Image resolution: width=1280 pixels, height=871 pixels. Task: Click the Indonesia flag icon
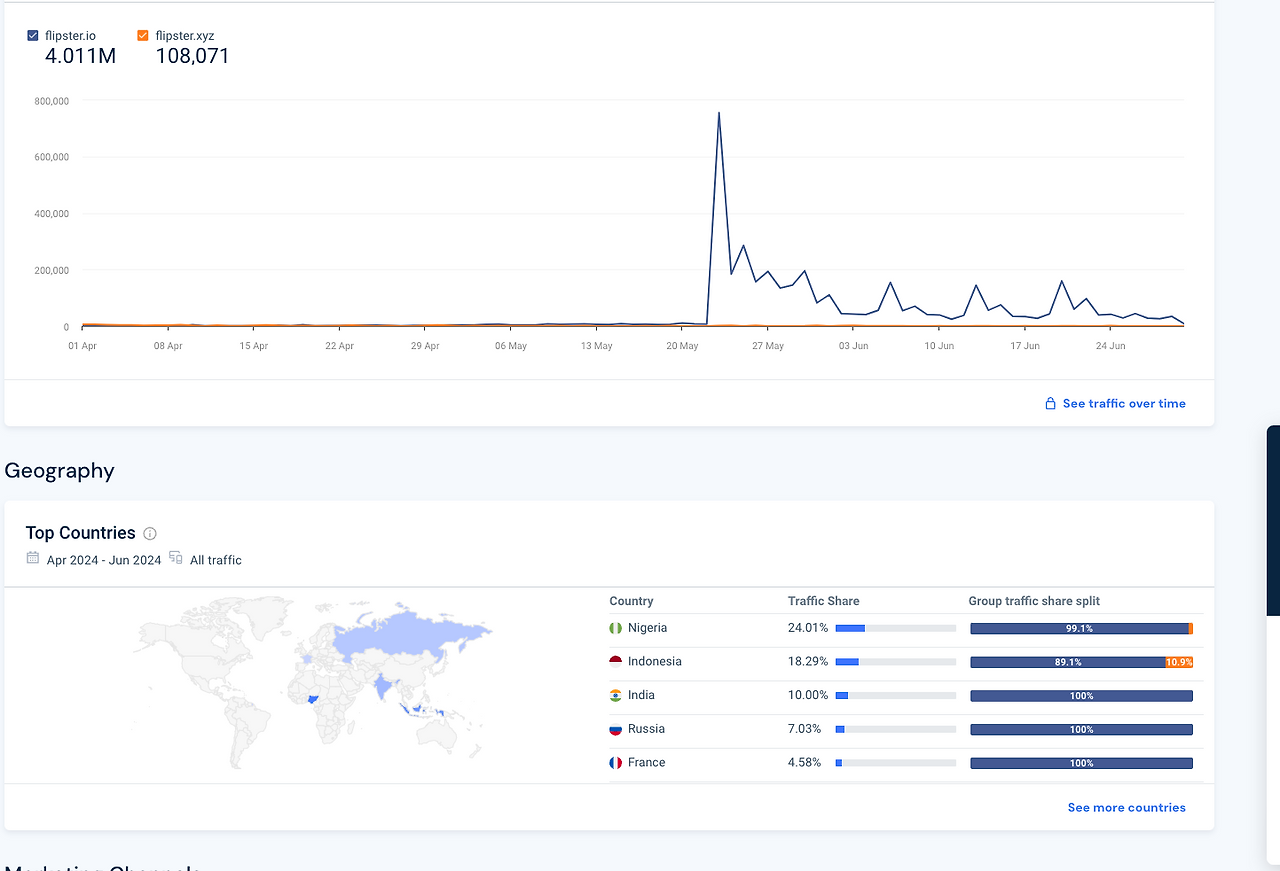pos(615,661)
